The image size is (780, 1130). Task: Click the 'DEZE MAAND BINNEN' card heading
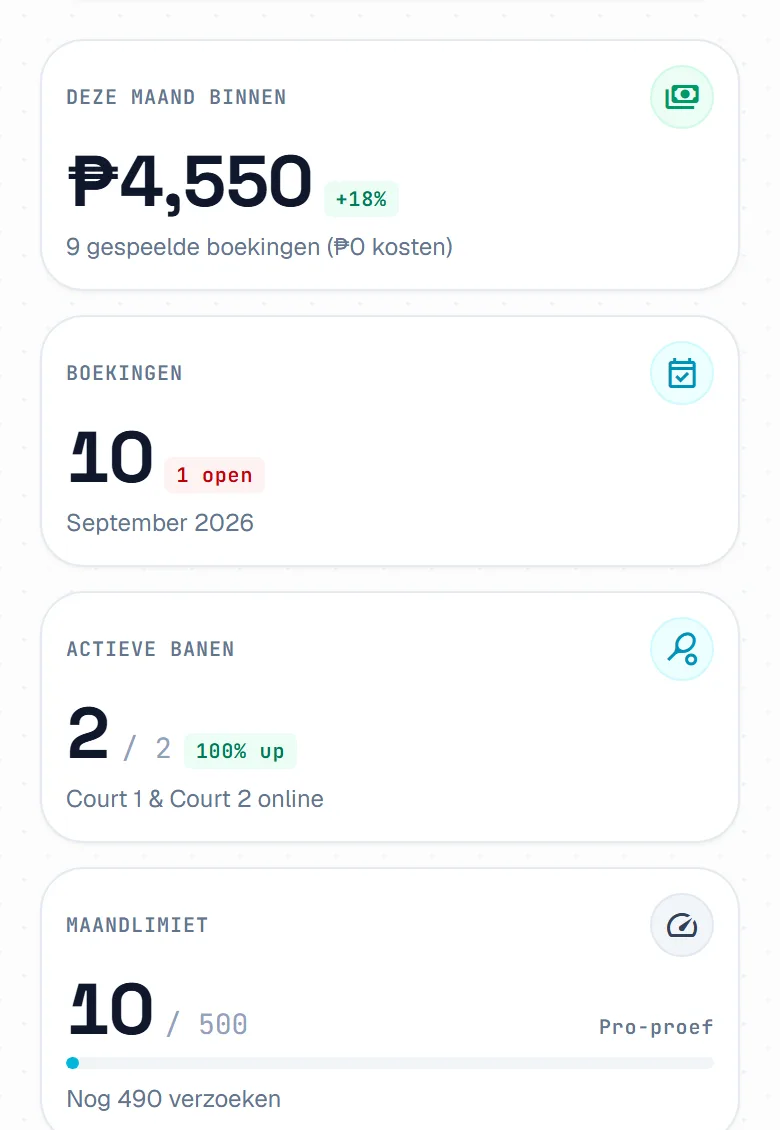[x=177, y=97]
